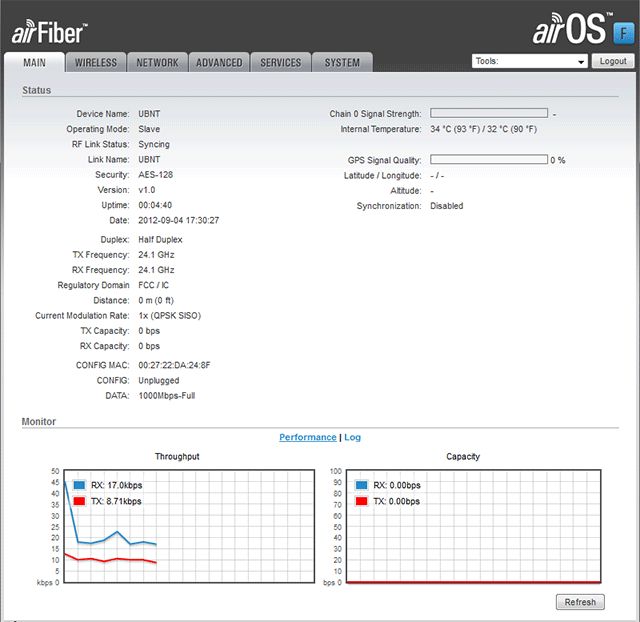Image resolution: width=640 pixels, height=622 pixels.
Task: Click the Chain 0 Signal Strength bar
Action: 489,114
